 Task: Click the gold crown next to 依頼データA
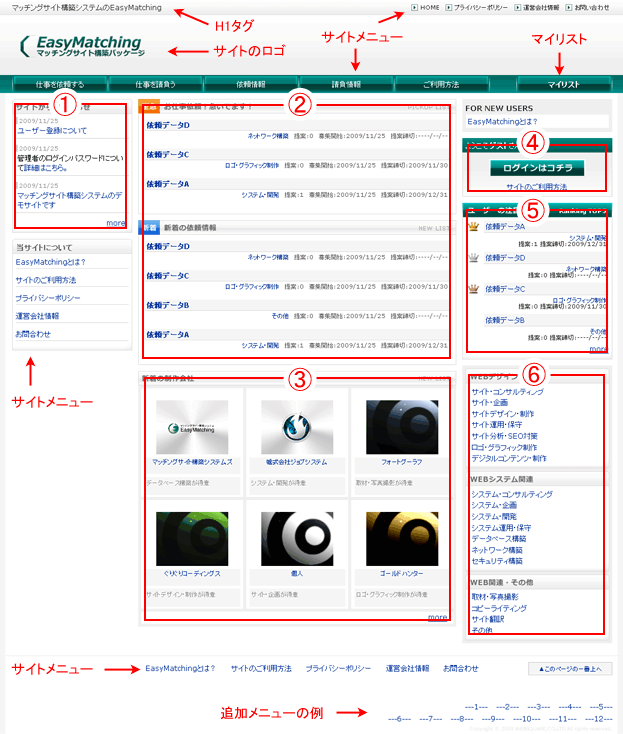click(x=474, y=227)
